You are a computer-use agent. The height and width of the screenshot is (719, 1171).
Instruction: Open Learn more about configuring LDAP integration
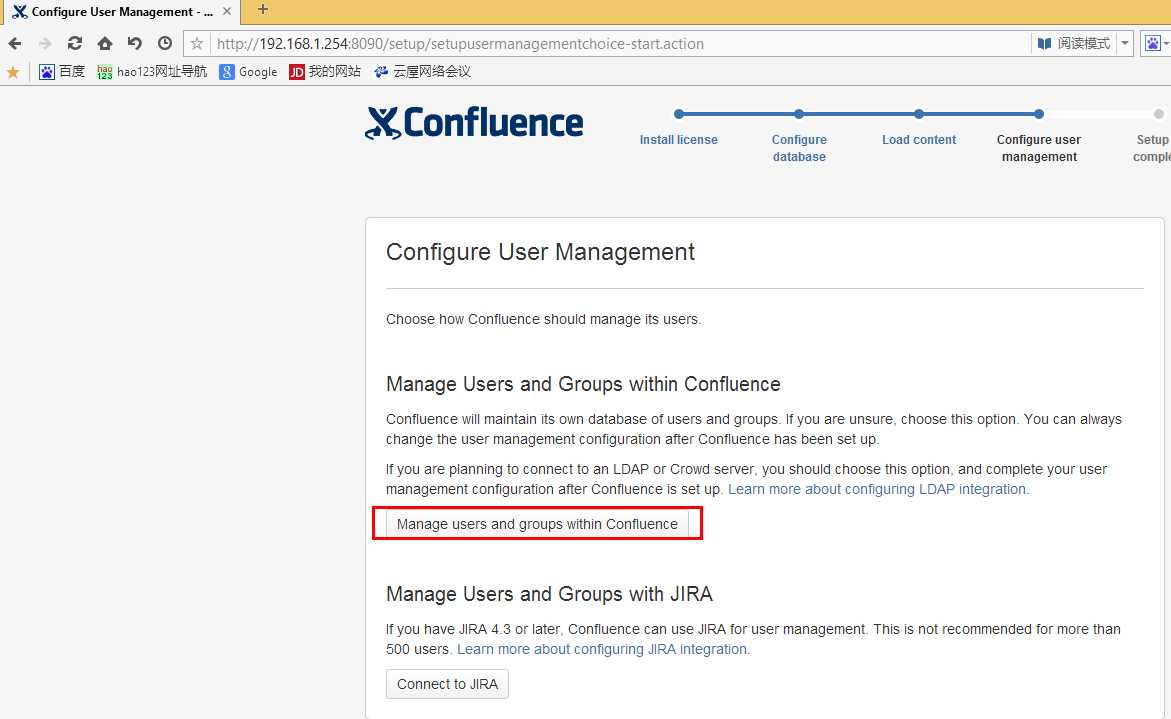[x=878, y=489]
